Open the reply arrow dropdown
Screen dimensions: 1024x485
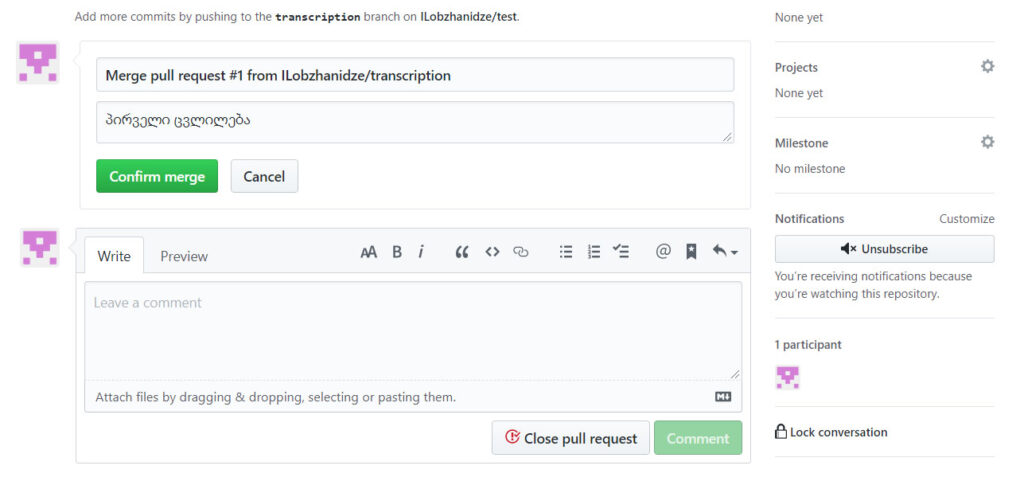point(724,252)
